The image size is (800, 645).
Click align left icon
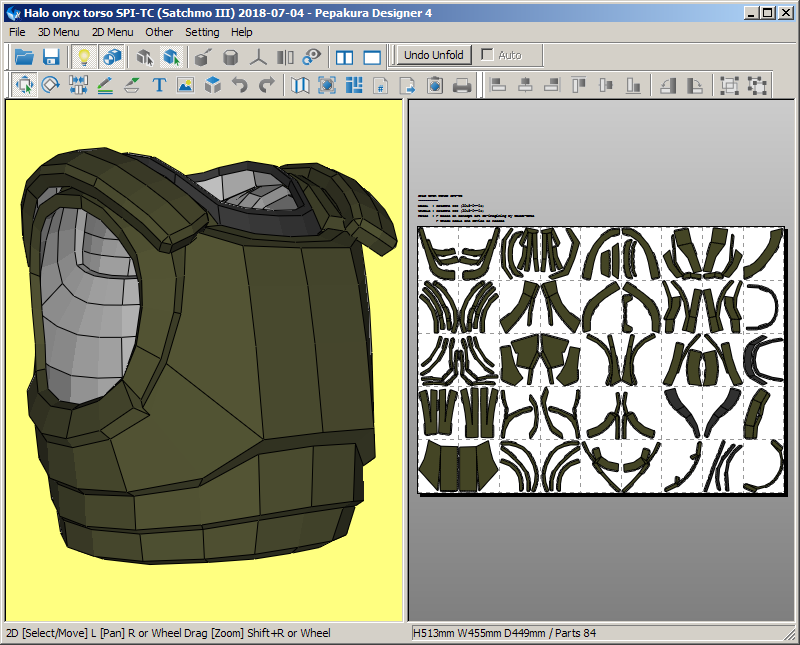point(498,85)
